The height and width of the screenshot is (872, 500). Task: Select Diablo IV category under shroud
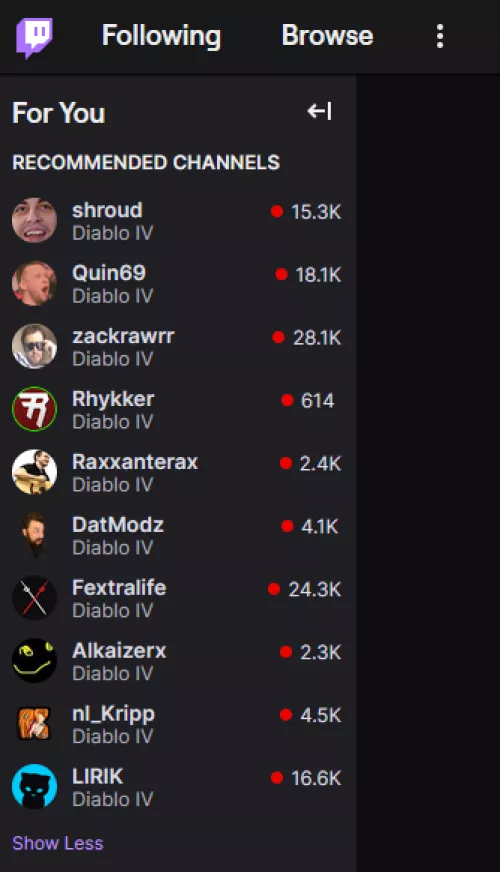tap(113, 233)
